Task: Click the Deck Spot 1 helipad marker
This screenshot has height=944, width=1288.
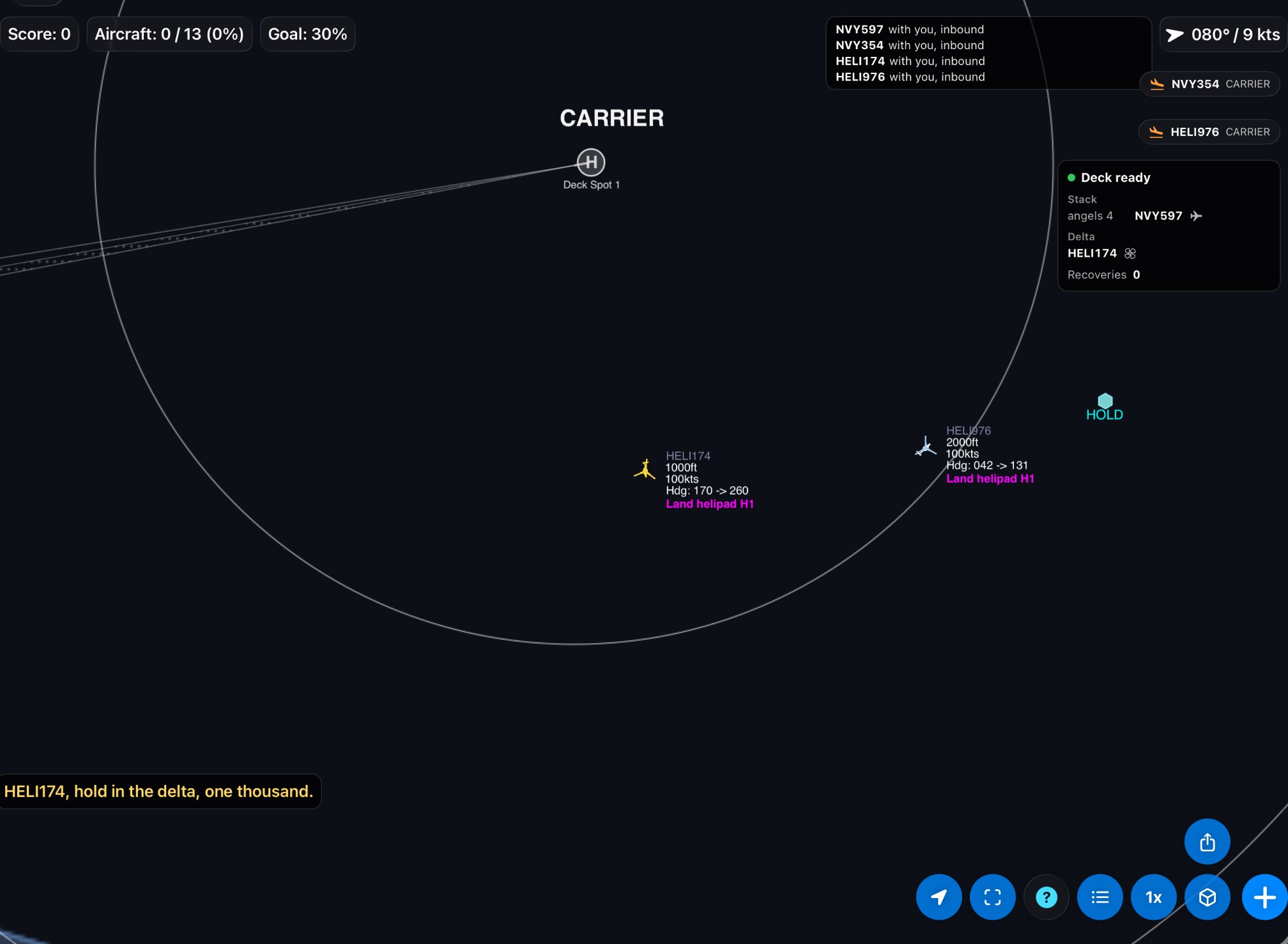Action: click(591, 162)
